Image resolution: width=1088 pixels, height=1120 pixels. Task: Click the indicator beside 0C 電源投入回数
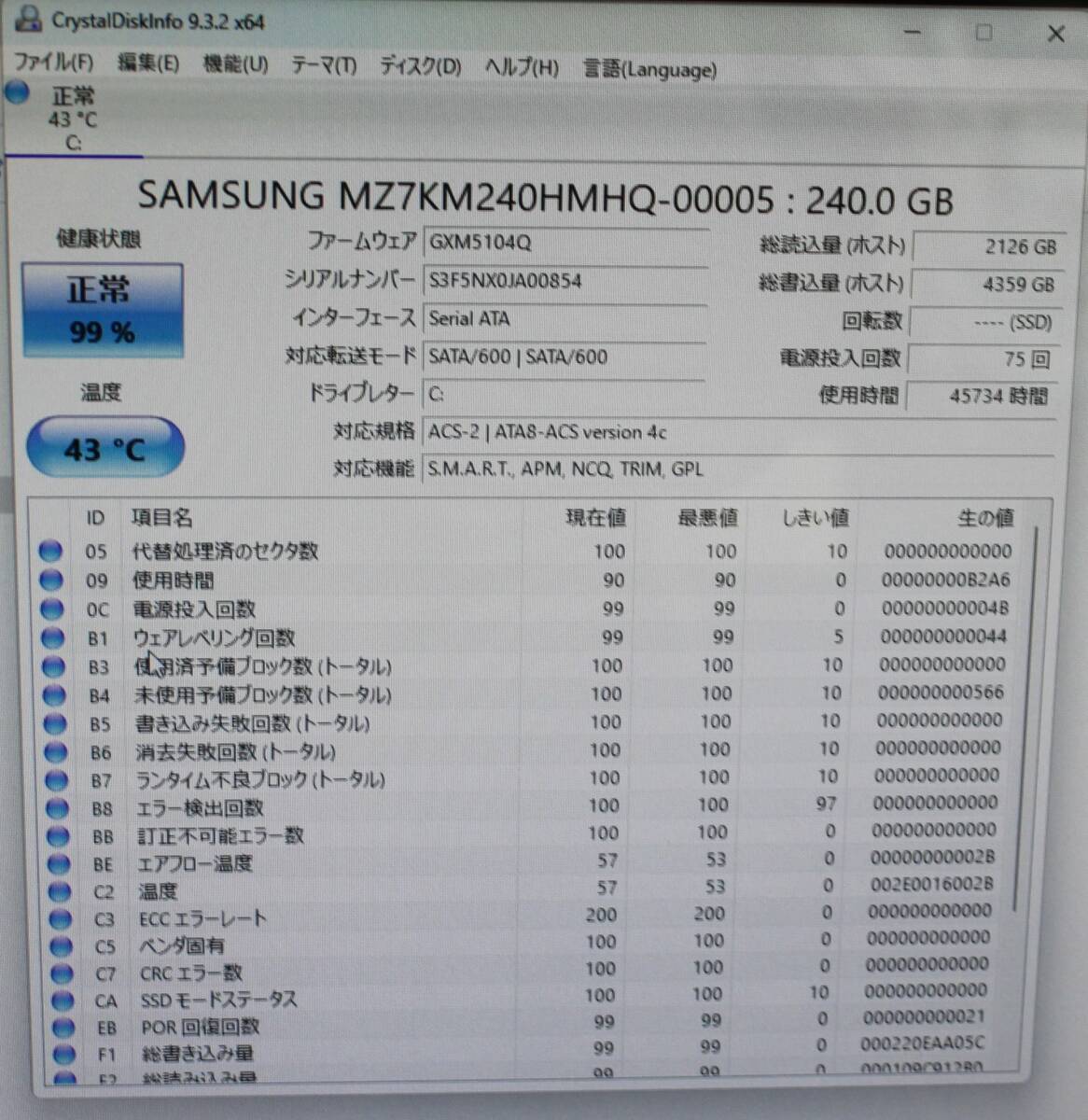tap(51, 609)
